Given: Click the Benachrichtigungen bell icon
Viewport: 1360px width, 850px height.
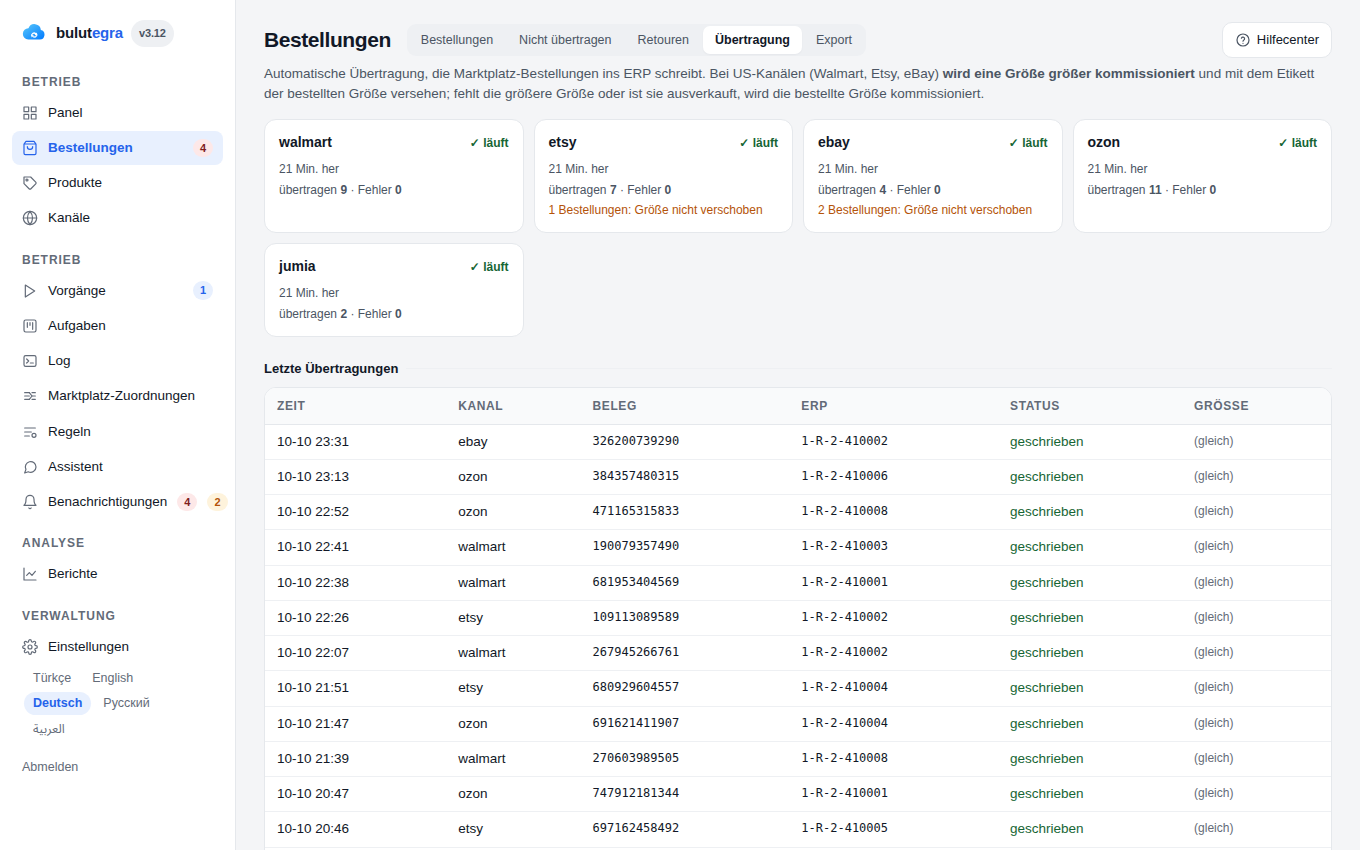Looking at the screenshot, I should 30,502.
